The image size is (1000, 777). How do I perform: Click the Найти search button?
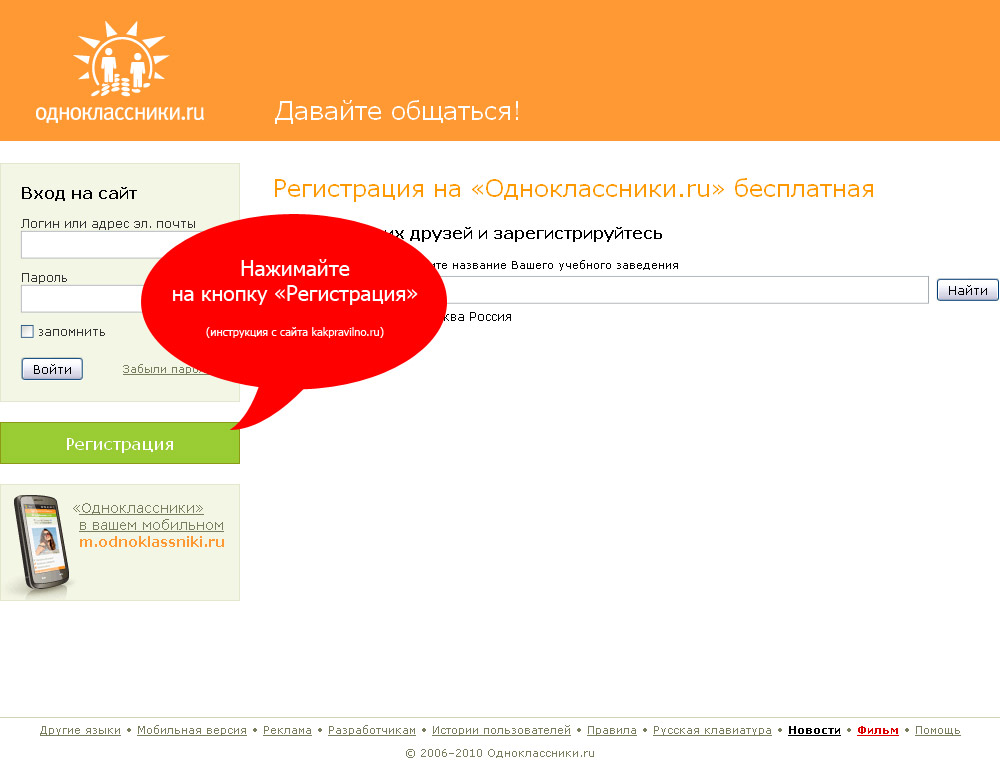pos(967,290)
